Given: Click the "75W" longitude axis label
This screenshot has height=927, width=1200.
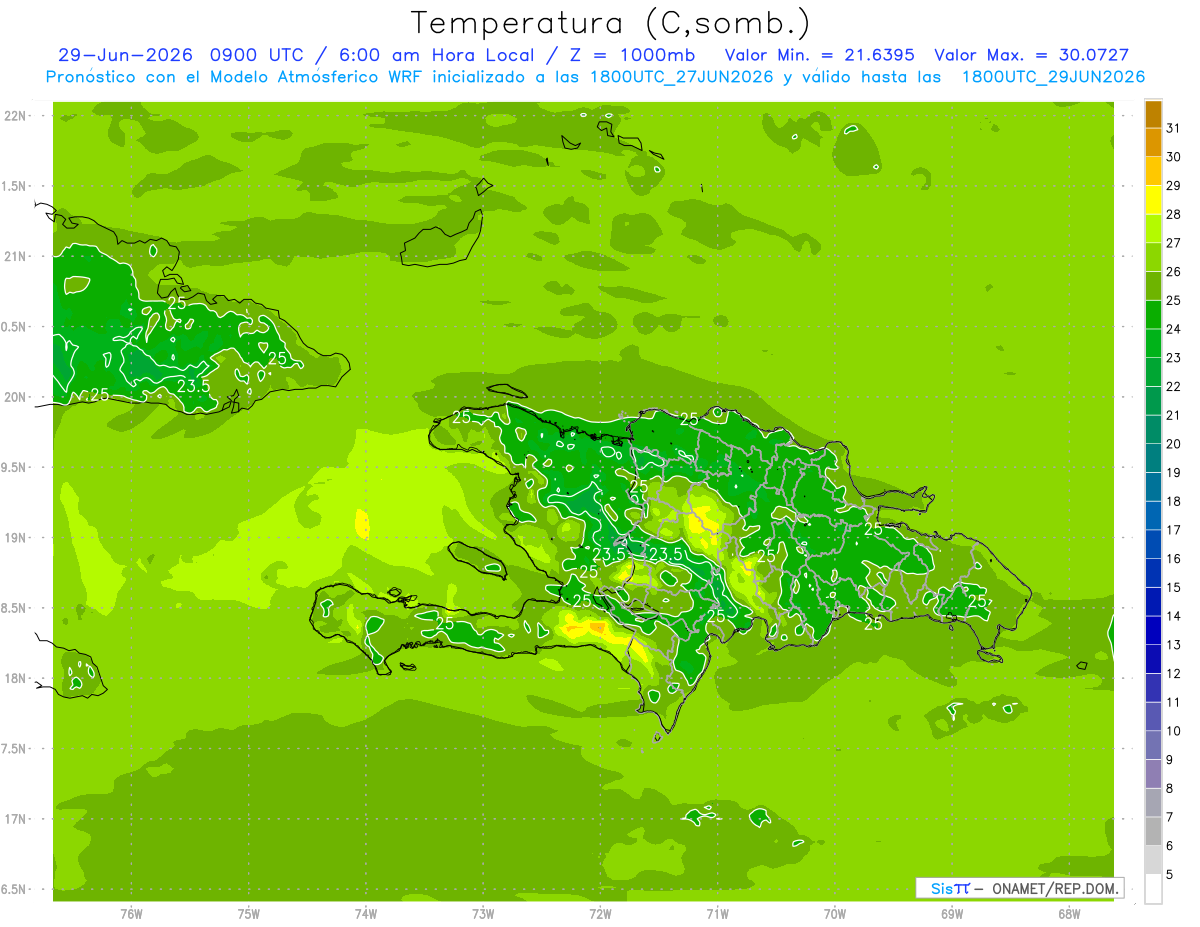Looking at the screenshot, I should (249, 914).
